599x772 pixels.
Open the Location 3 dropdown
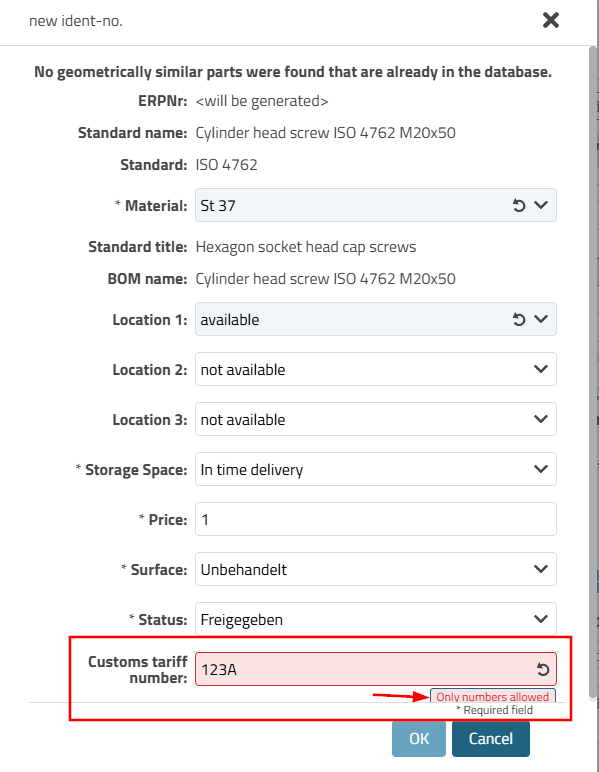point(376,419)
